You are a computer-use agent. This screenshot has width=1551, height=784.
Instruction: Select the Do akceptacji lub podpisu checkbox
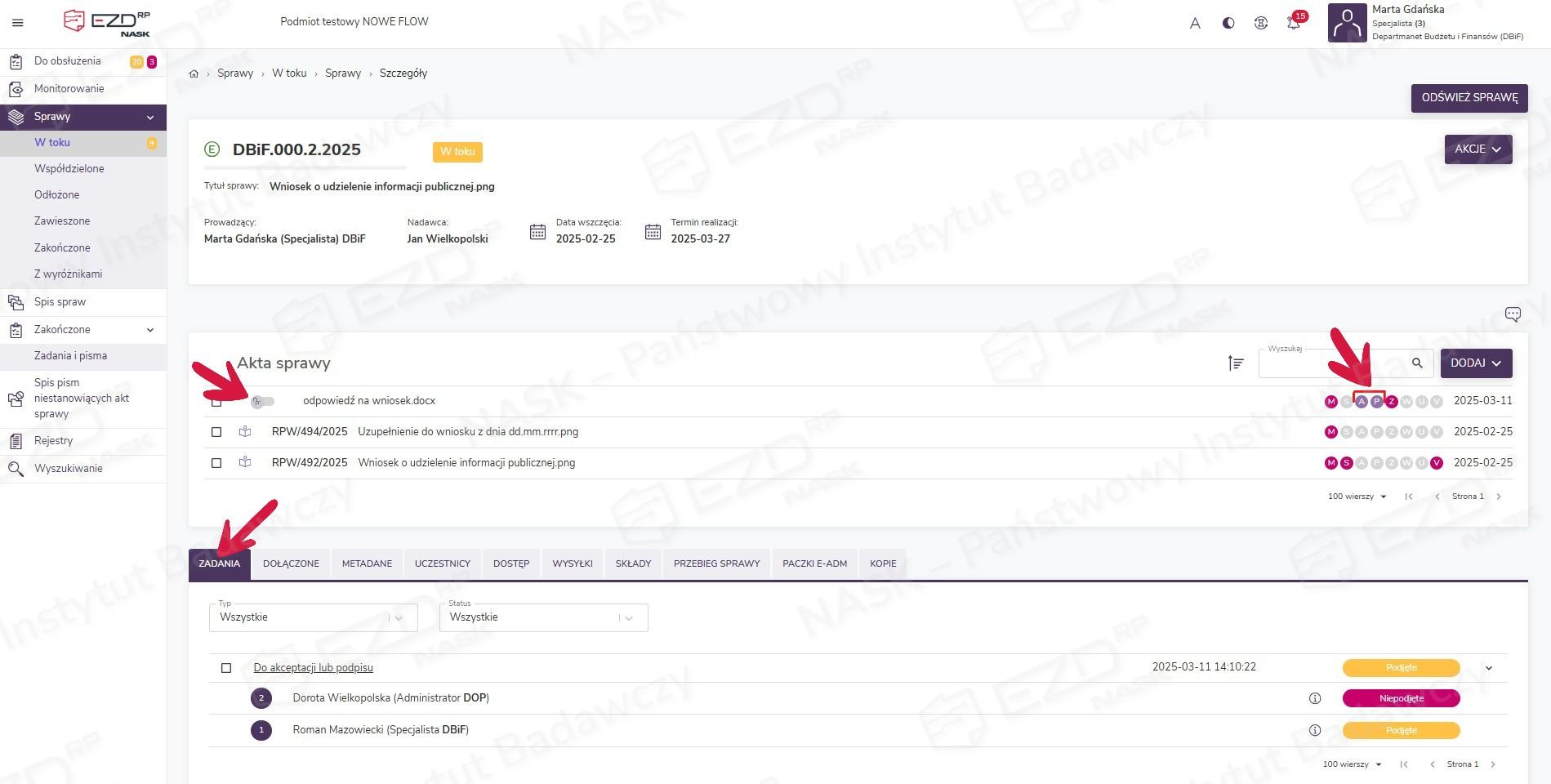click(x=226, y=668)
